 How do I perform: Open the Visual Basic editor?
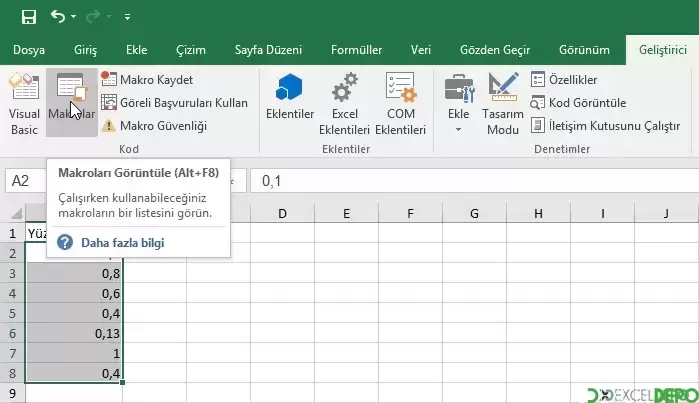(x=24, y=104)
